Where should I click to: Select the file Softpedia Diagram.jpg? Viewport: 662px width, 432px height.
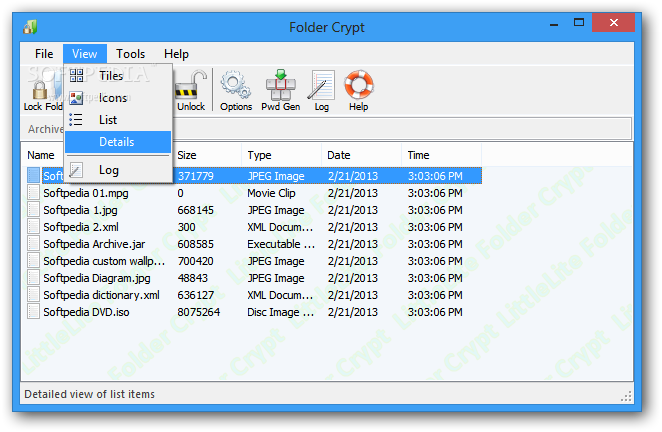(97, 278)
